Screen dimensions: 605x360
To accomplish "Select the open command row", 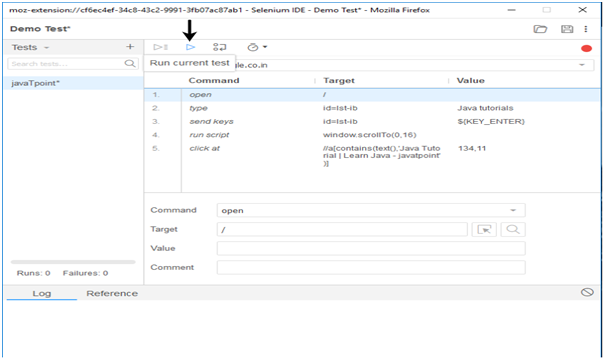I will [x=372, y=95].
